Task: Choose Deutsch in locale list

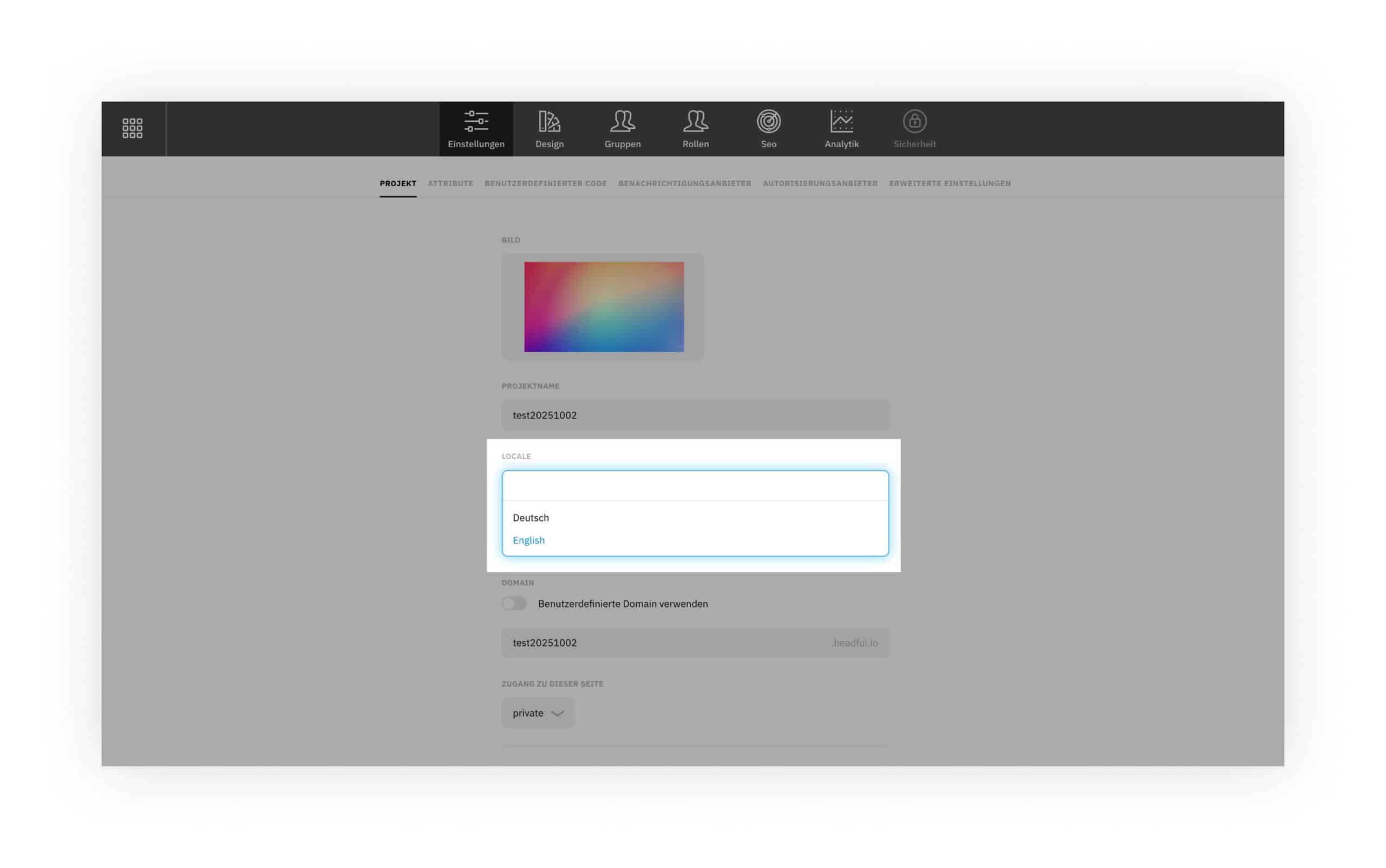Action: tap(530, 517)
